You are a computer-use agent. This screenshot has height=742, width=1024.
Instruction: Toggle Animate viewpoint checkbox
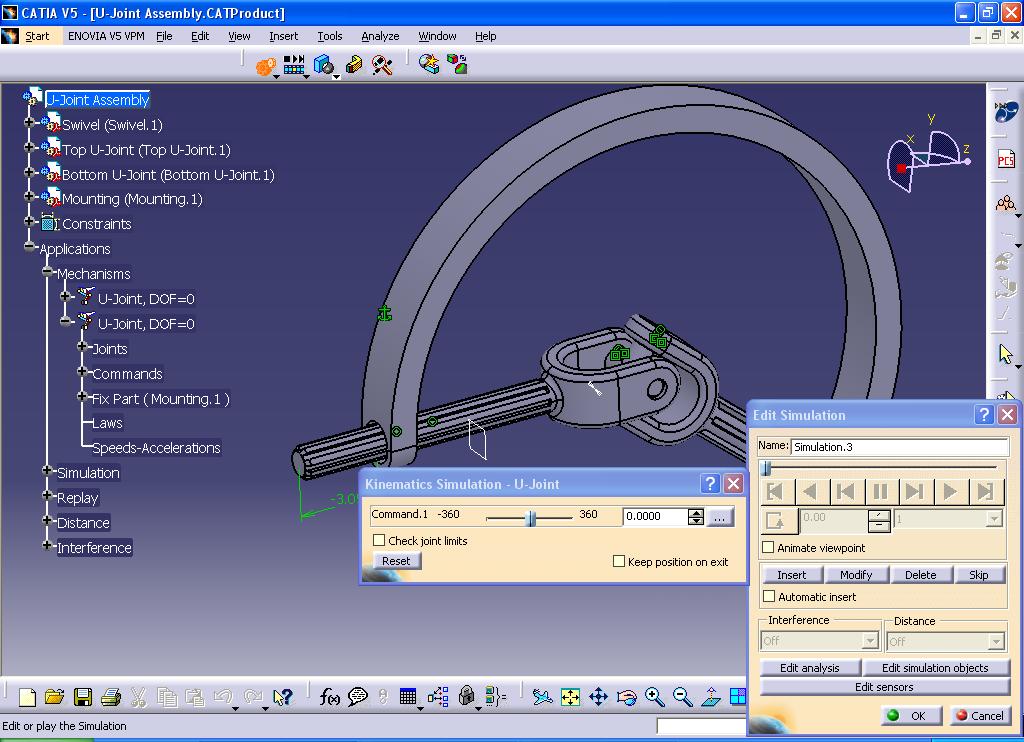[x=769, y=547]
